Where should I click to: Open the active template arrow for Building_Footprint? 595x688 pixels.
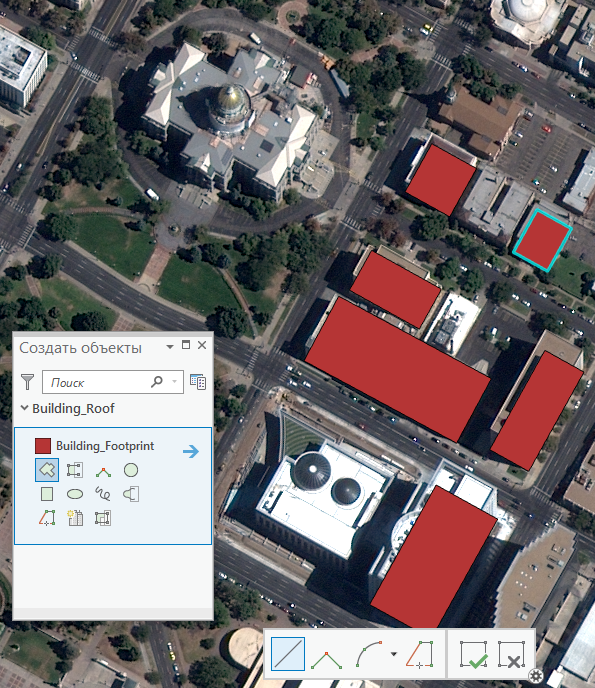(191, 451)
